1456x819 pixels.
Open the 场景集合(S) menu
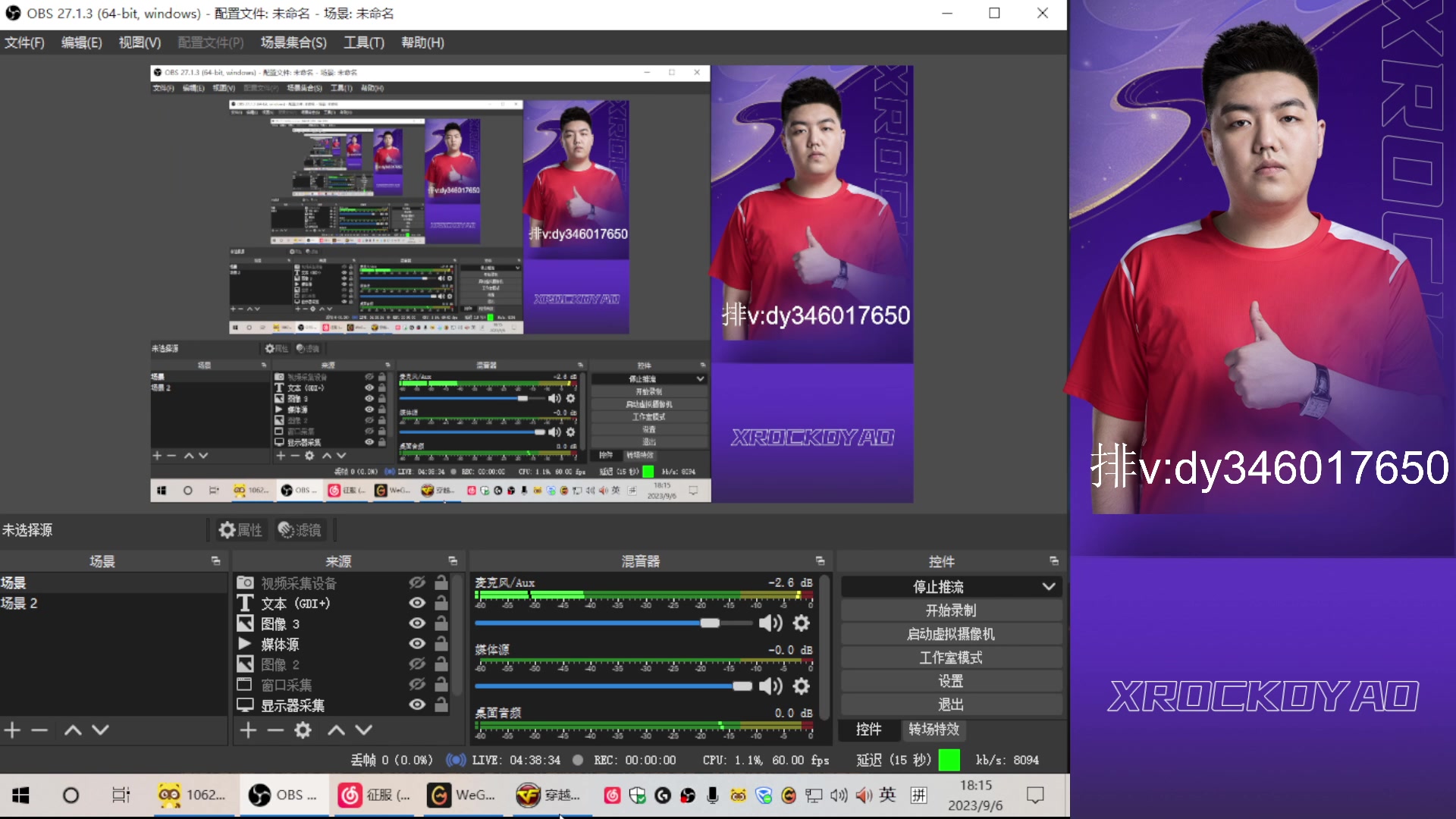pyautogui.click(x=293, y=42)
